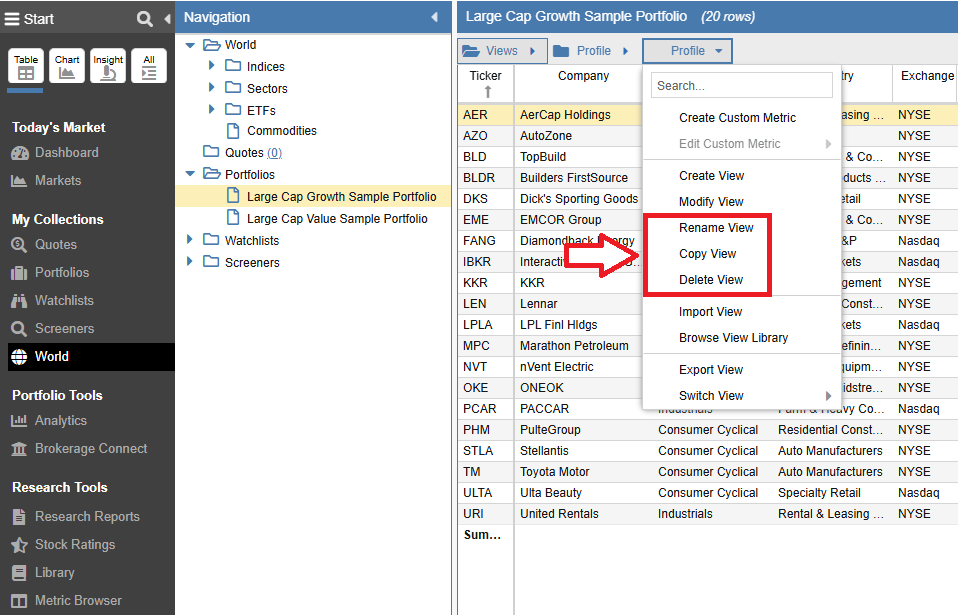962x616 pixels.
Task: Click the search magnifier icon in sidebar header
Action: (145, 19)
